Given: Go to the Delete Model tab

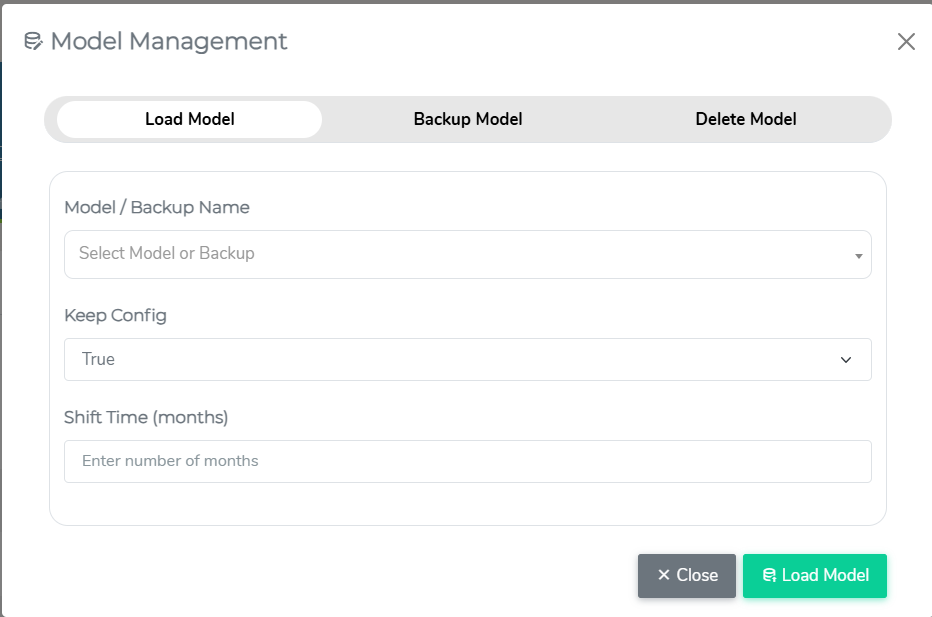Looking at the screenshot, I should tap(746, 119).
